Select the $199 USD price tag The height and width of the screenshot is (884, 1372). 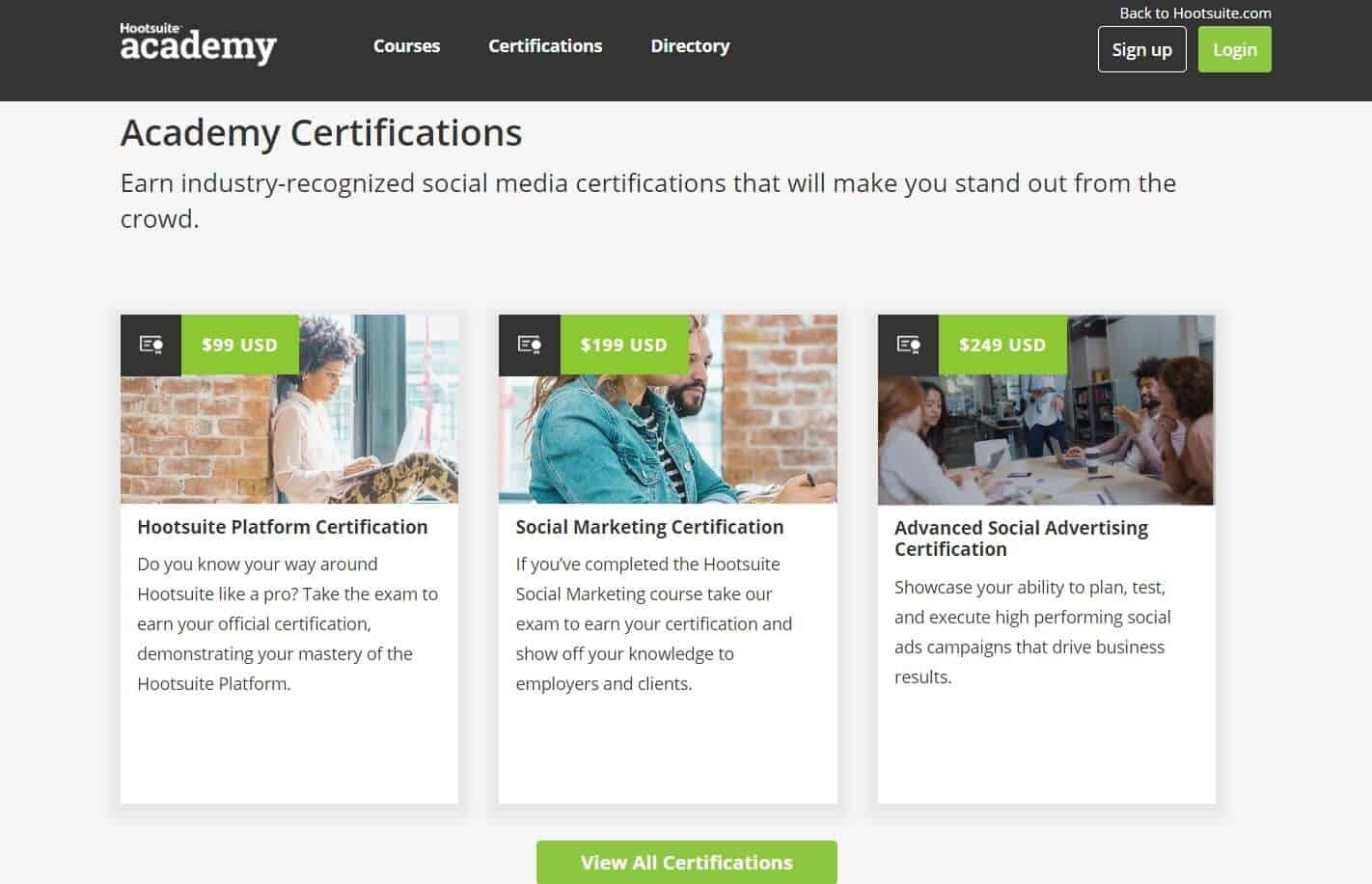pyautogui.click(x=623, y=345)
